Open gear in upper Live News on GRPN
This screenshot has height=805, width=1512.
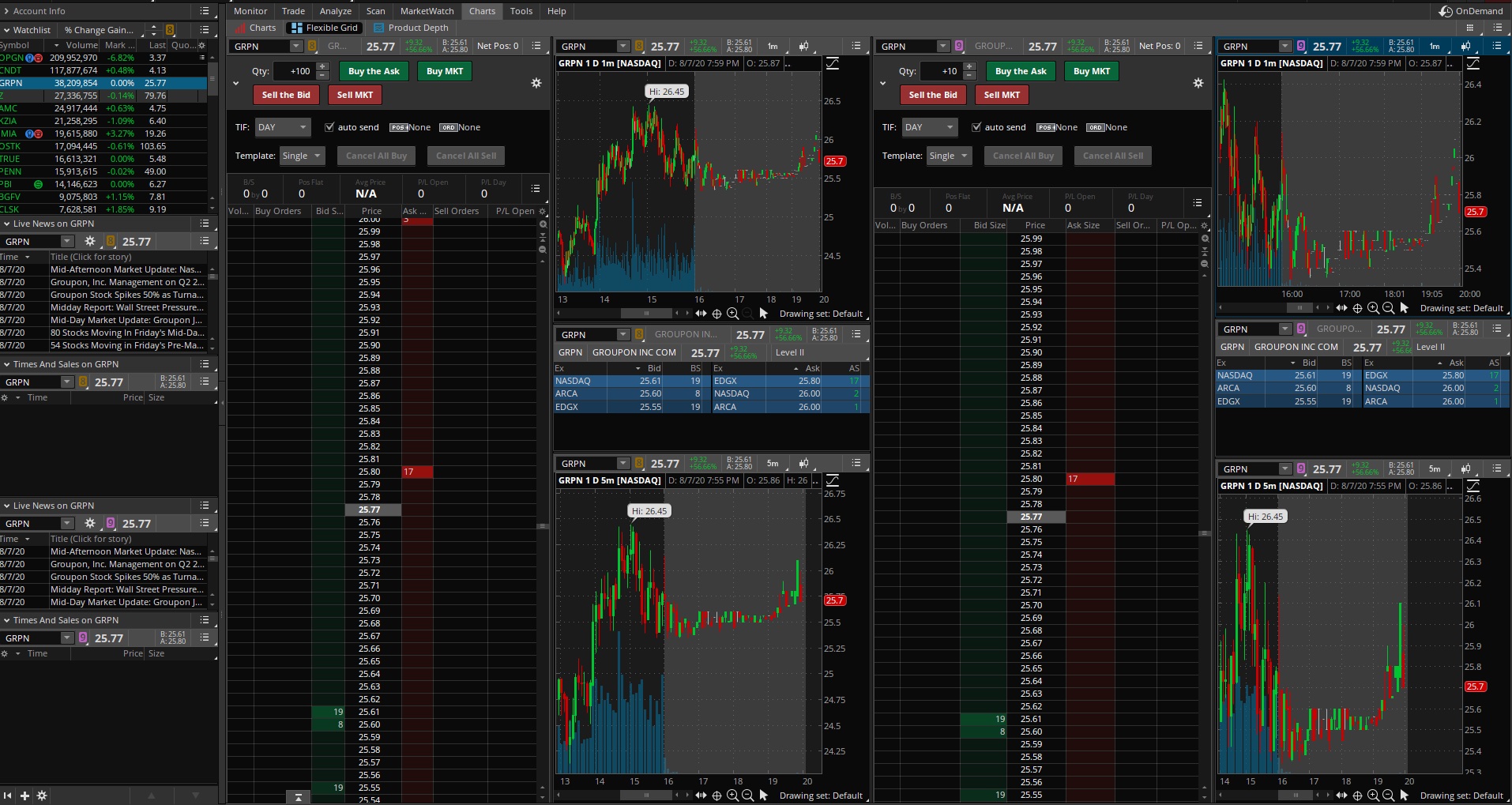[x=90, y=241]
